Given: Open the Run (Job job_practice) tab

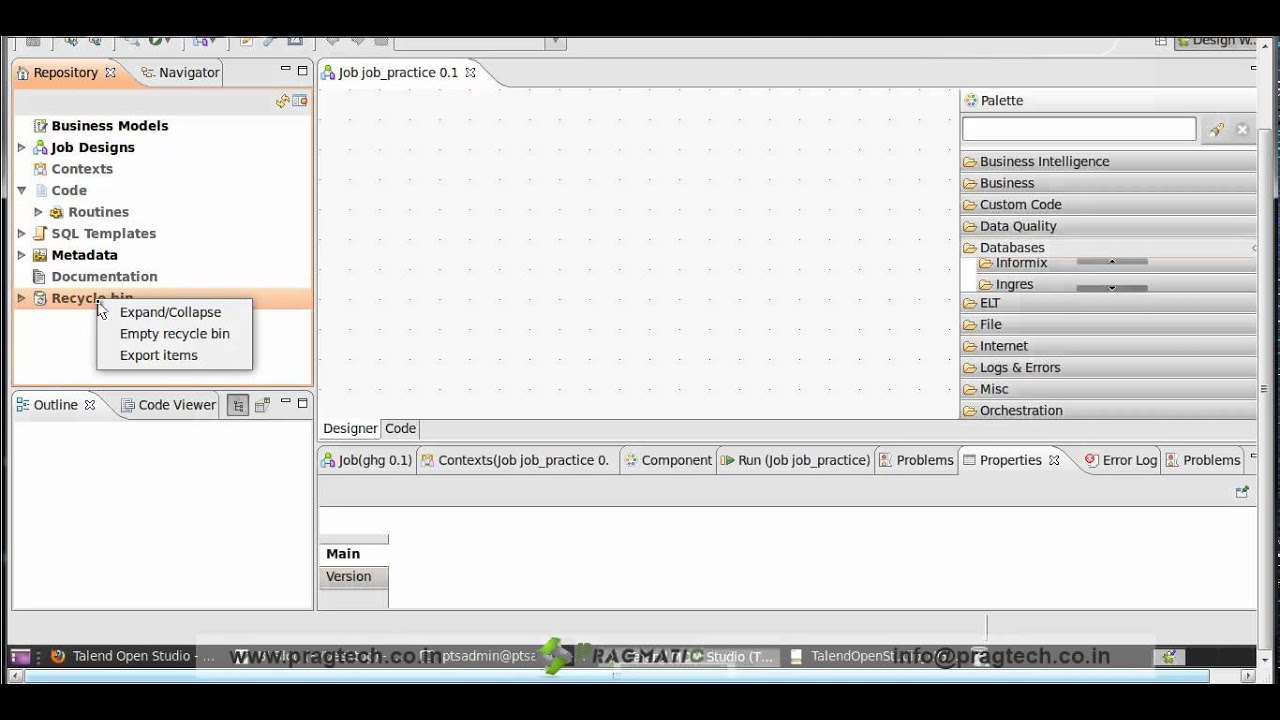Looking at the screenshot, I should 795,461.
